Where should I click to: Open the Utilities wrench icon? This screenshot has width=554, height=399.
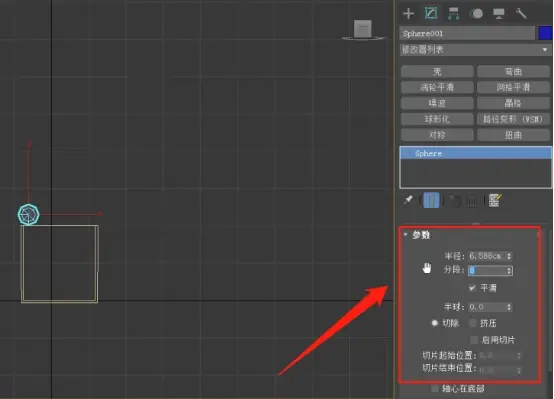click(x=521, y=13)
